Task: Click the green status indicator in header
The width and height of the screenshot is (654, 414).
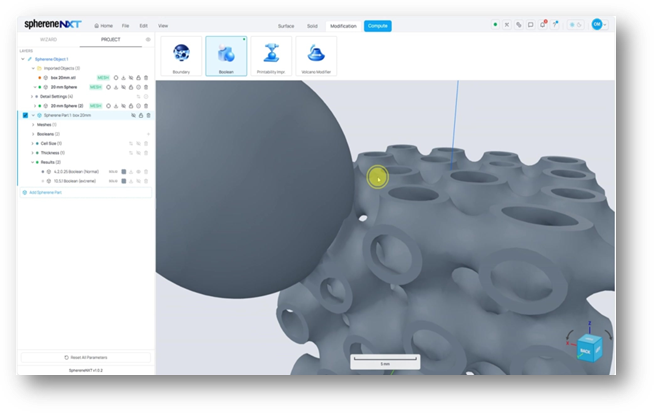Action: (495, 25)
